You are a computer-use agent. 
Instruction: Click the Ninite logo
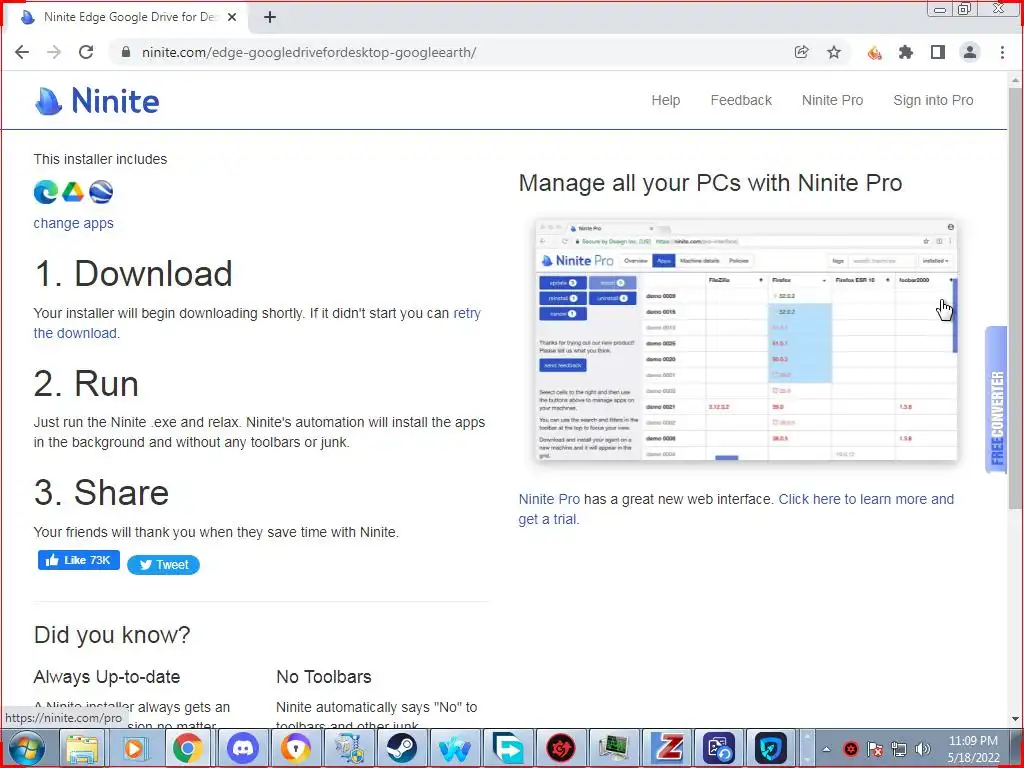[97, 101]
